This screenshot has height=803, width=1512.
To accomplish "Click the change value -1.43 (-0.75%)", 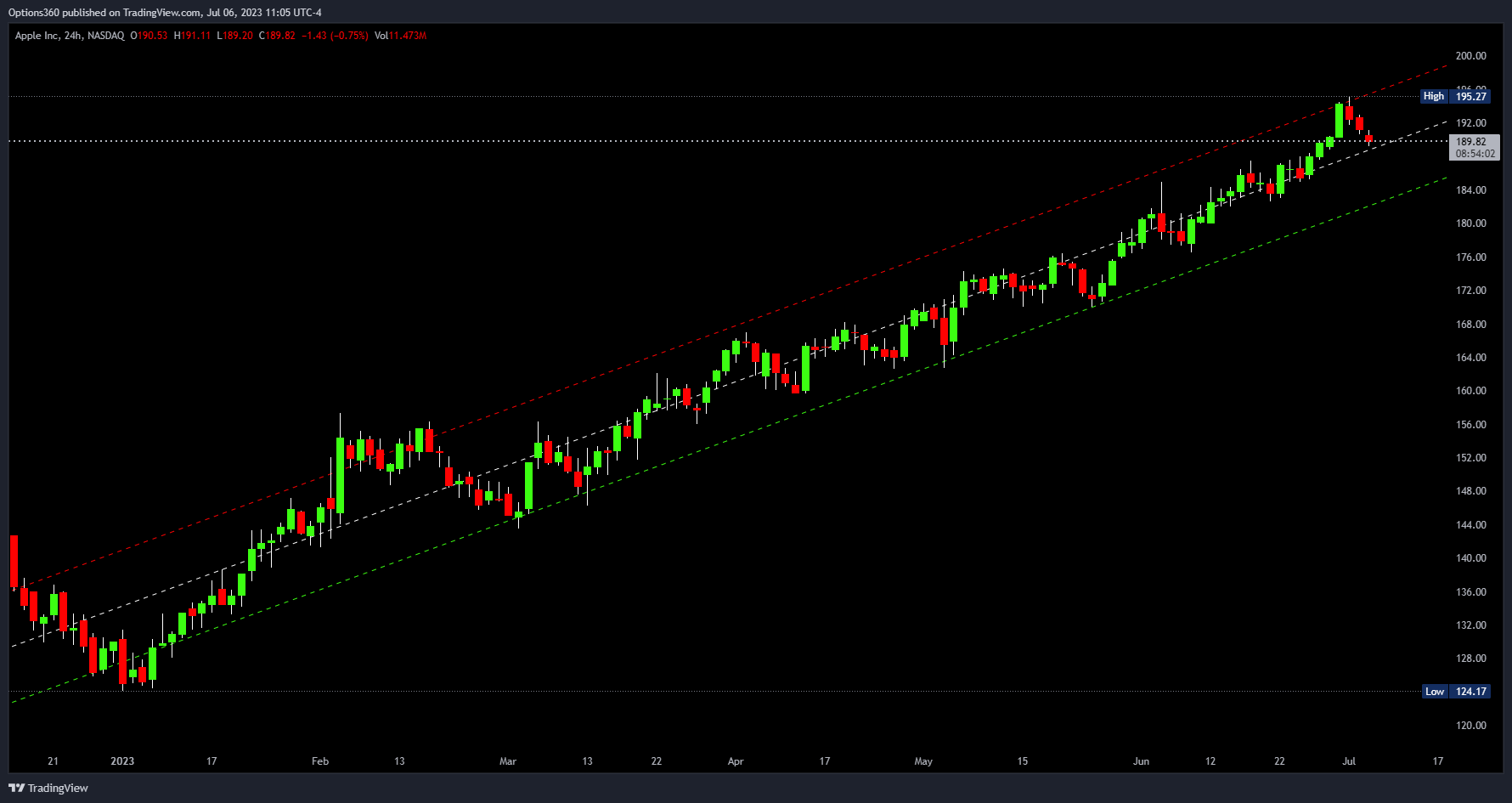I will [335, 36].
